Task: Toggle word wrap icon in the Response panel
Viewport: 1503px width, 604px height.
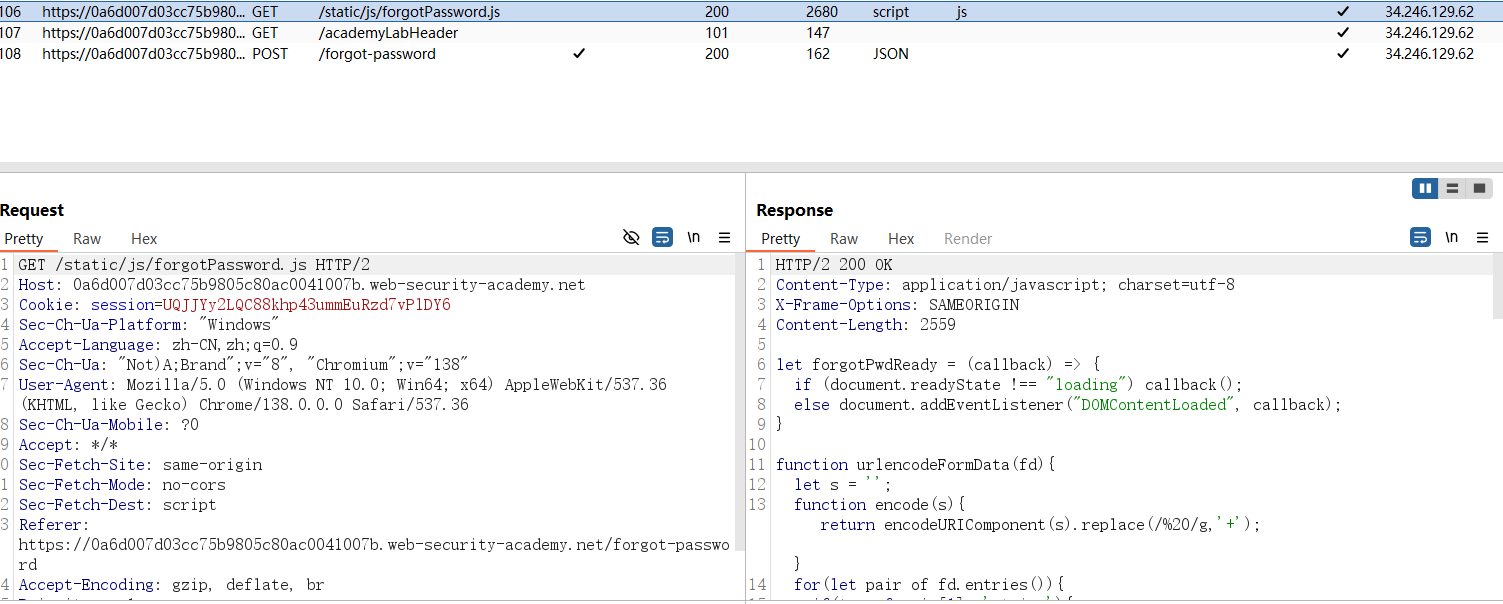Action: tap(1420, 238)
